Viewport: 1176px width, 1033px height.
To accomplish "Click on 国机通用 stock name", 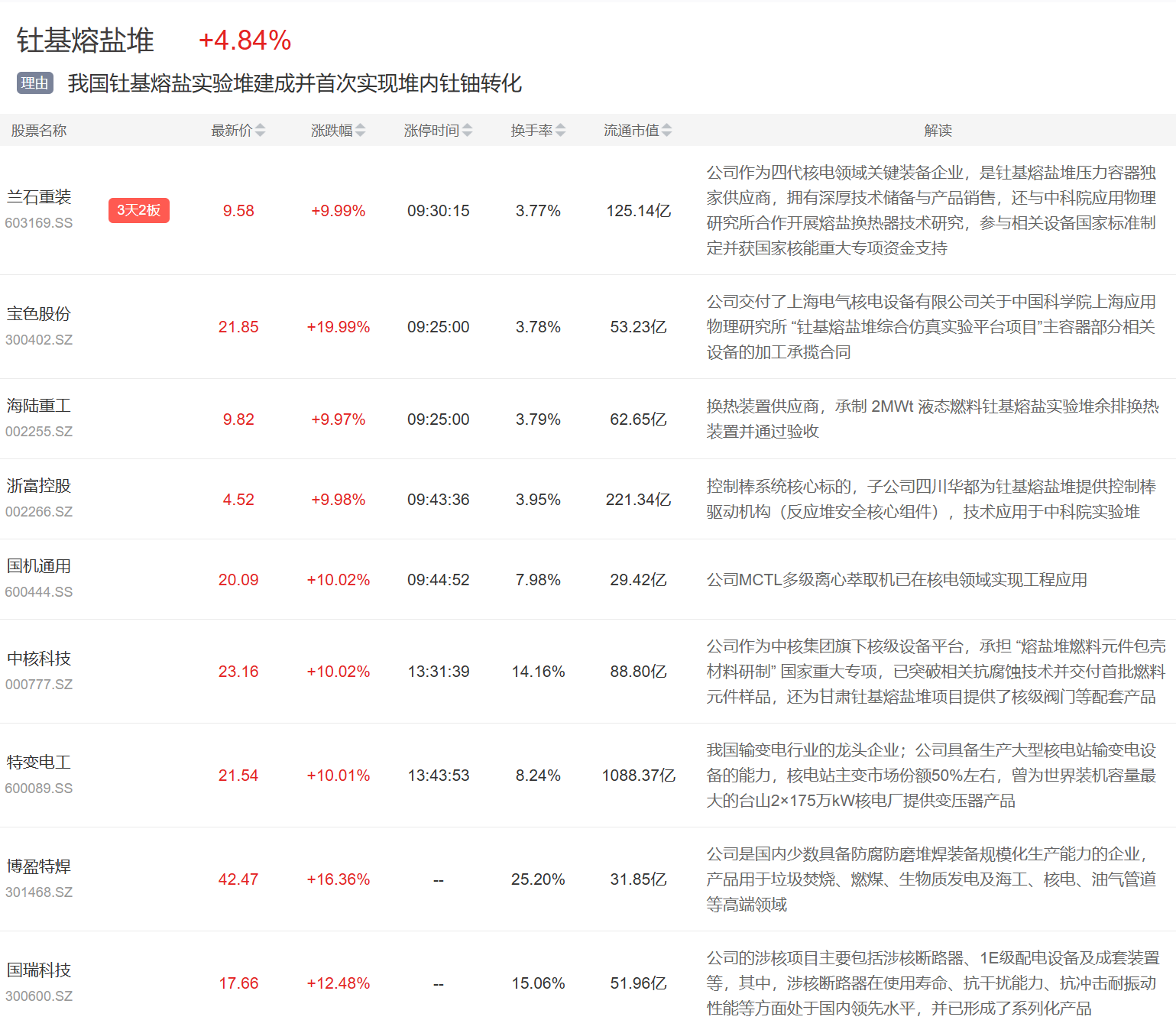I will point(39,566).
